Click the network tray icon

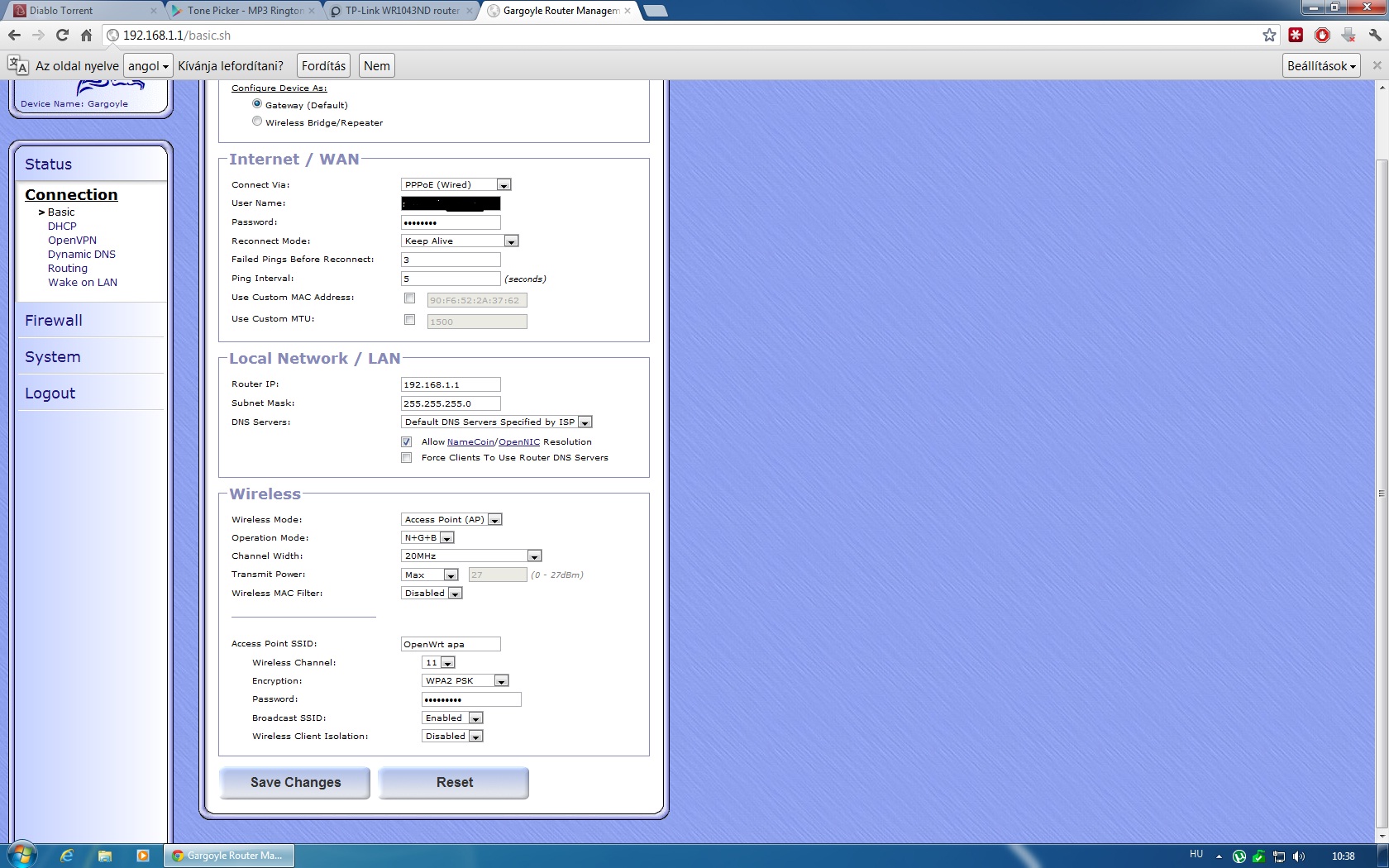click(x=1279, y=856)
